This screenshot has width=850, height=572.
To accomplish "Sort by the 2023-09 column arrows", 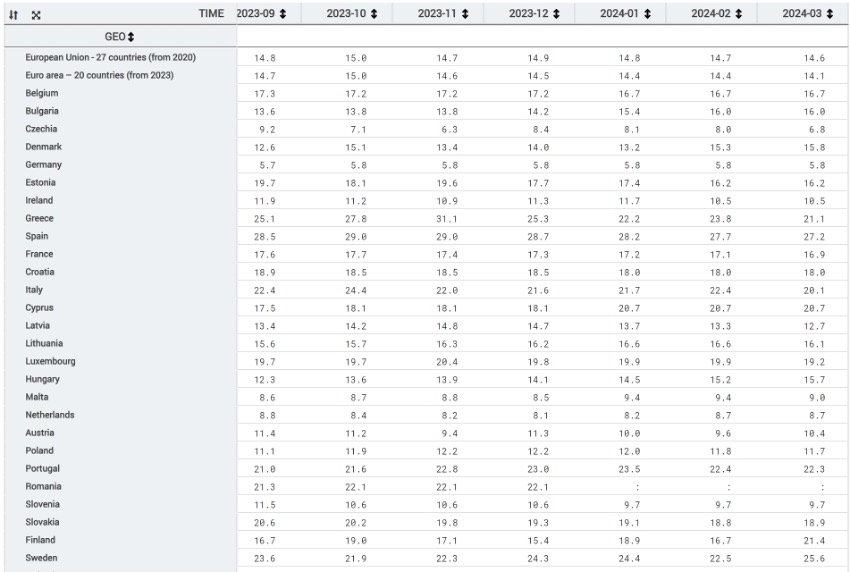I will click(282, 14).
